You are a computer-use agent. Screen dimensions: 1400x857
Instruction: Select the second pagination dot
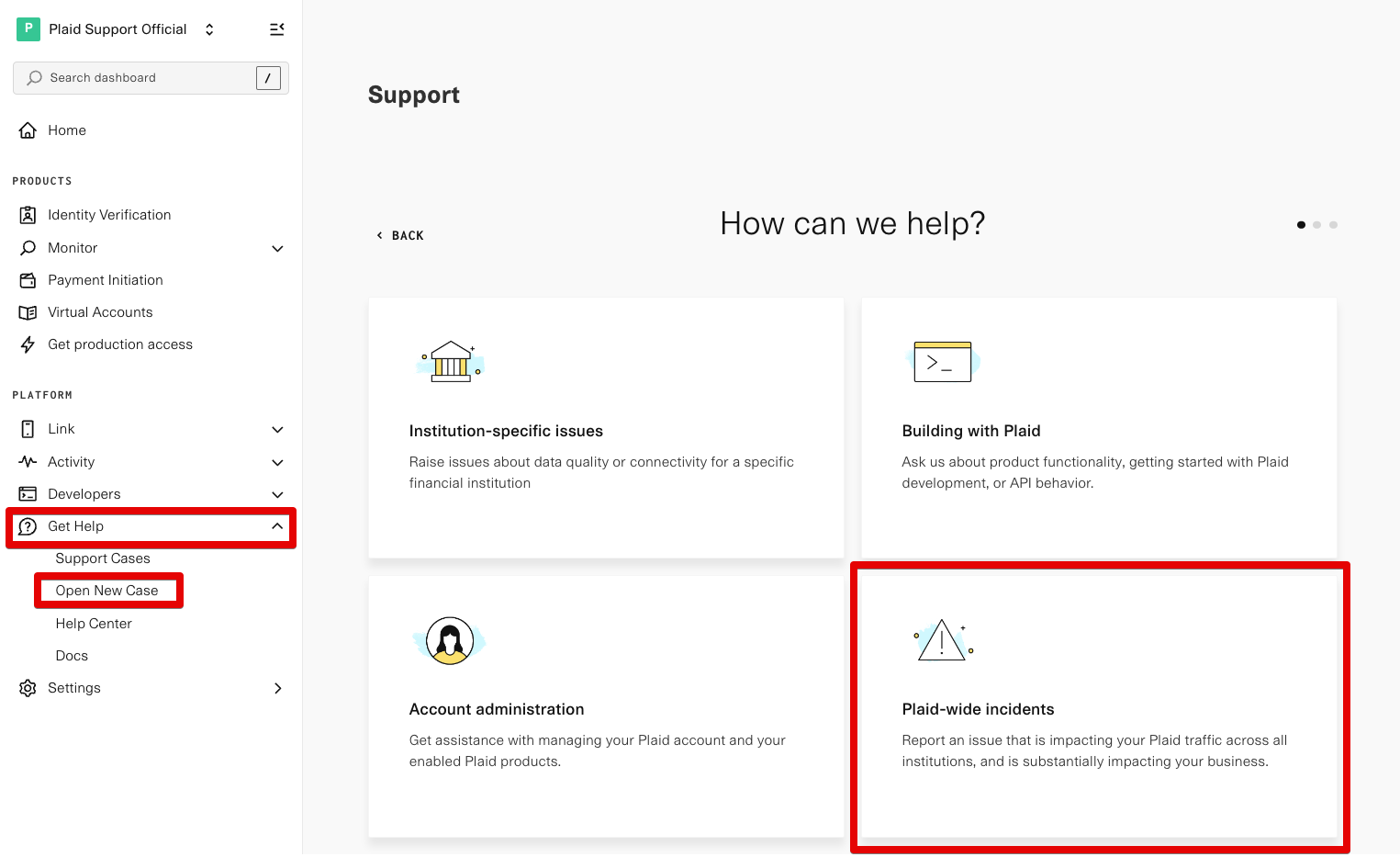1317,224
